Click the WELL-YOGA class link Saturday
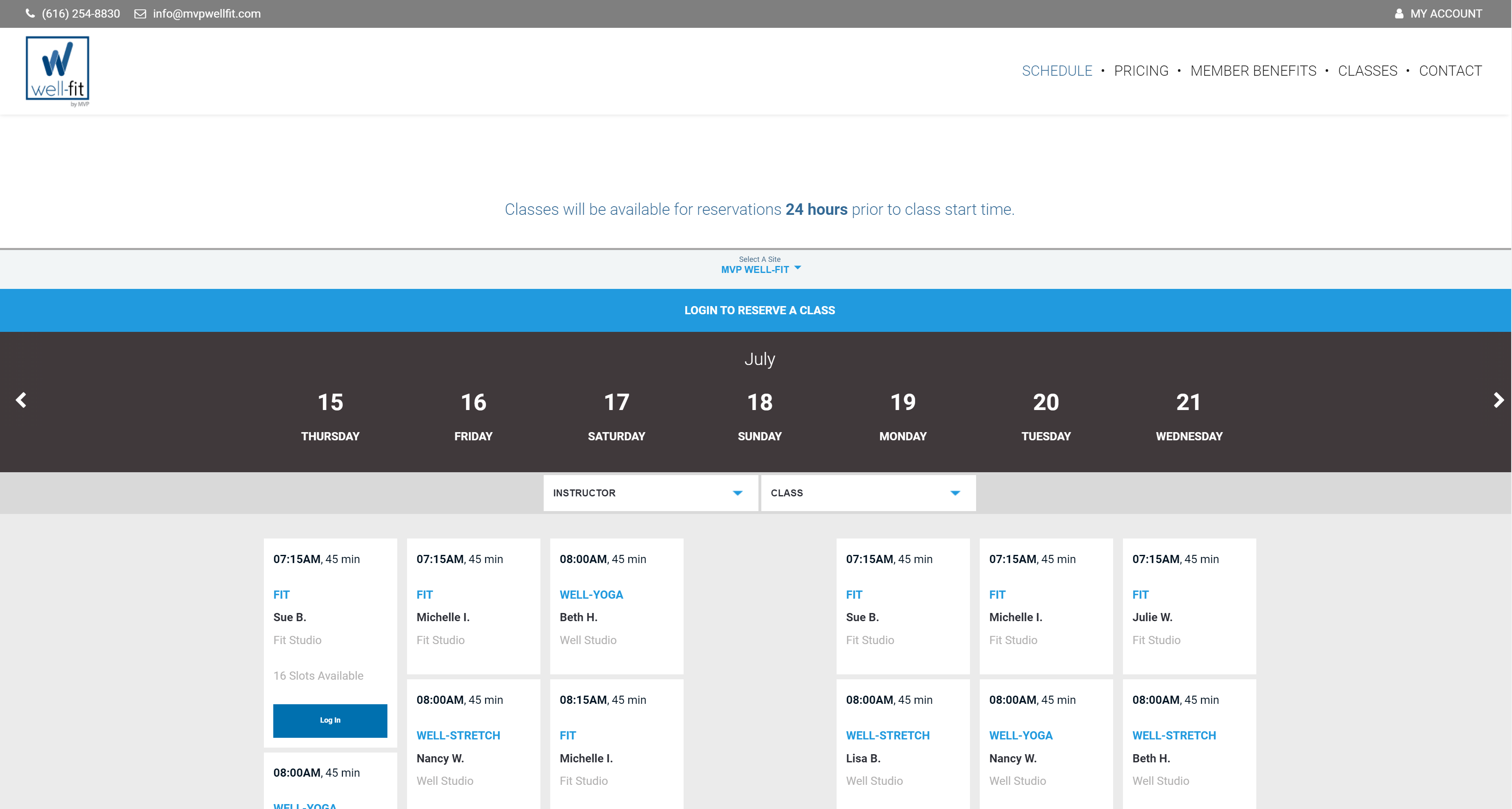 591,595
